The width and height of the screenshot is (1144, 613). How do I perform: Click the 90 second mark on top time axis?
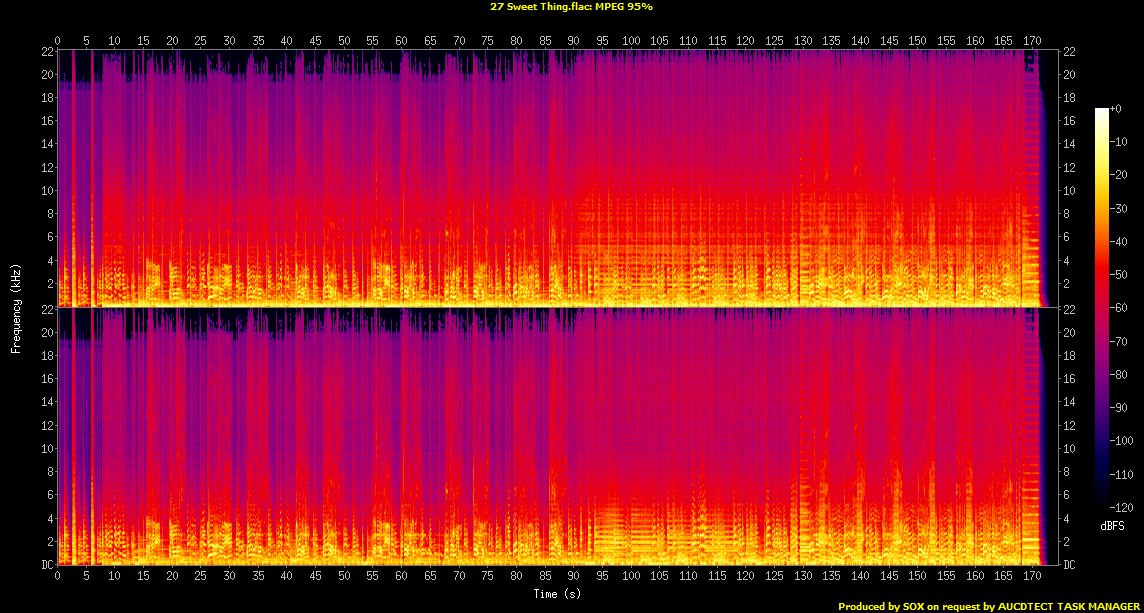tap(573, 41)
